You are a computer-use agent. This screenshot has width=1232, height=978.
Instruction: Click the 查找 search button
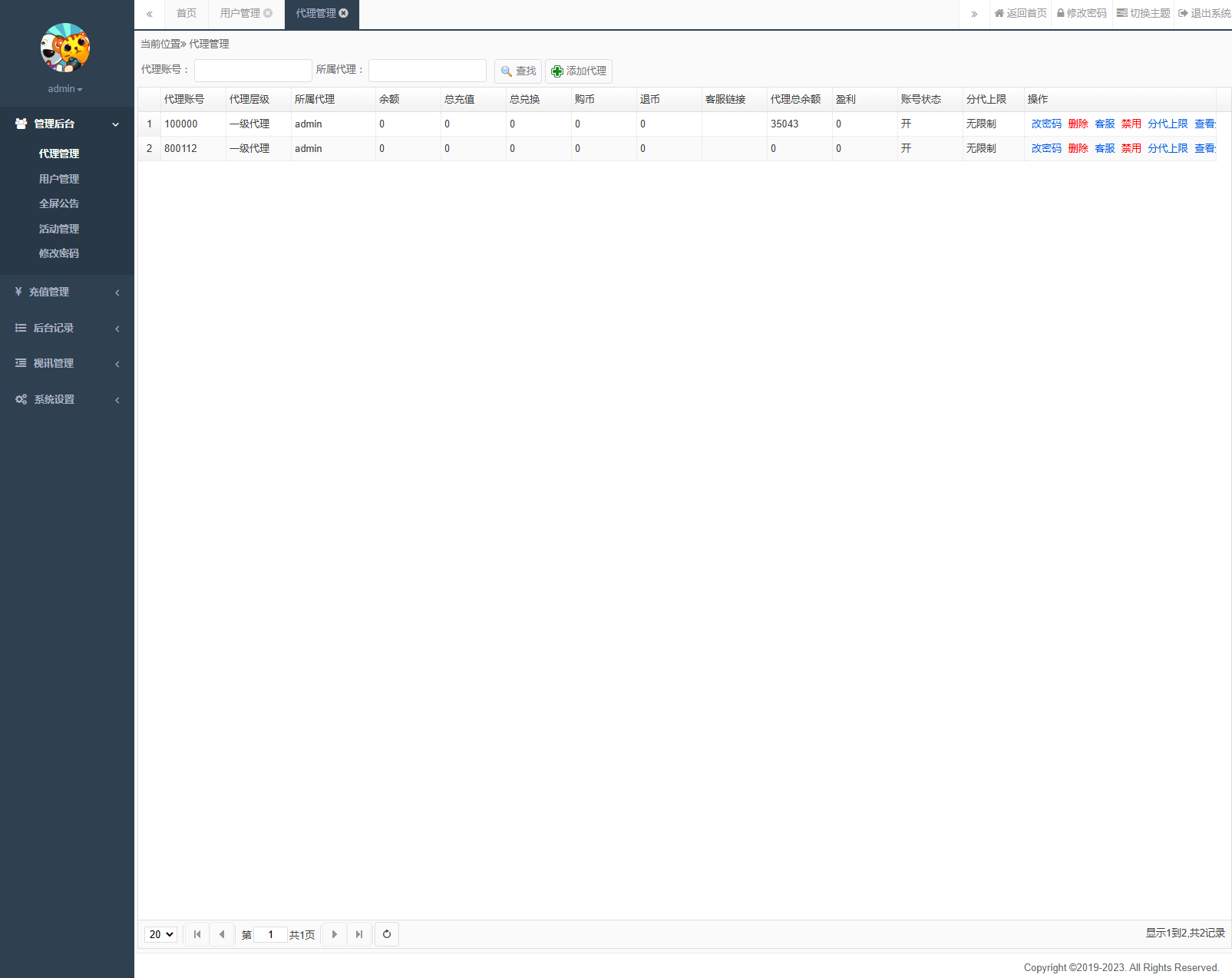click(x=518, y=71)
